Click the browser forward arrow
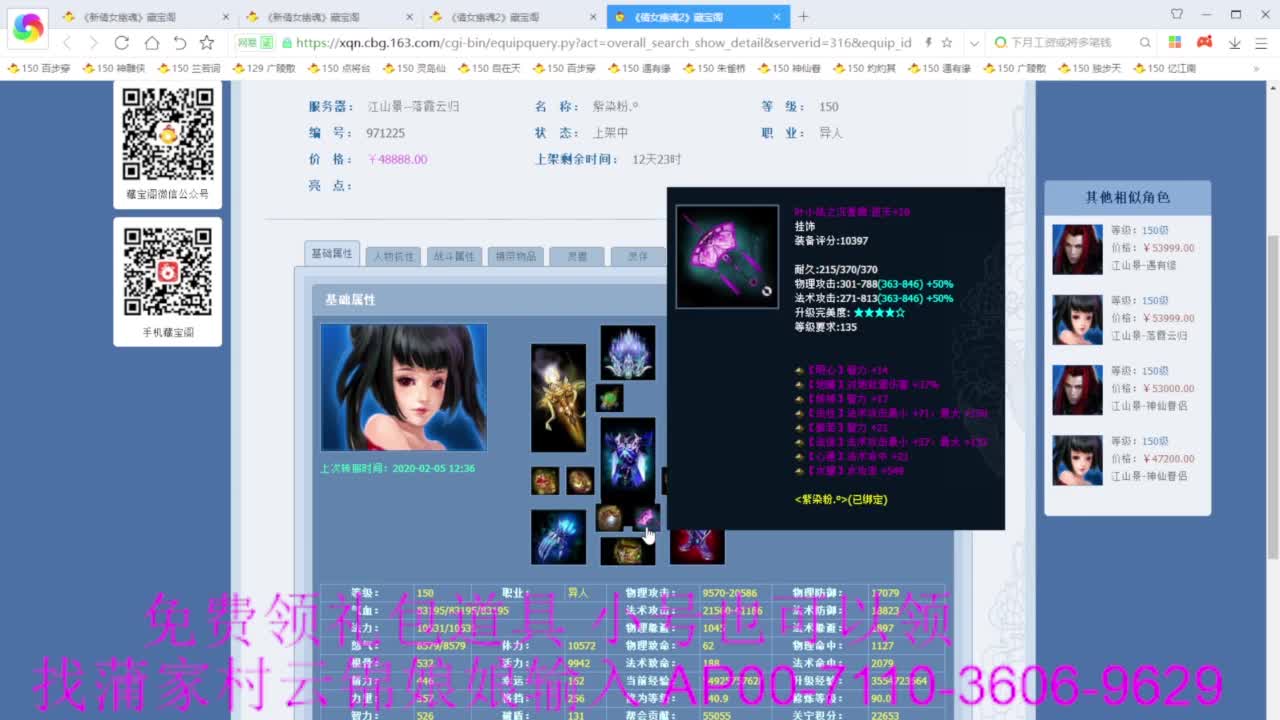1280x720 pixels. [93, 43]
